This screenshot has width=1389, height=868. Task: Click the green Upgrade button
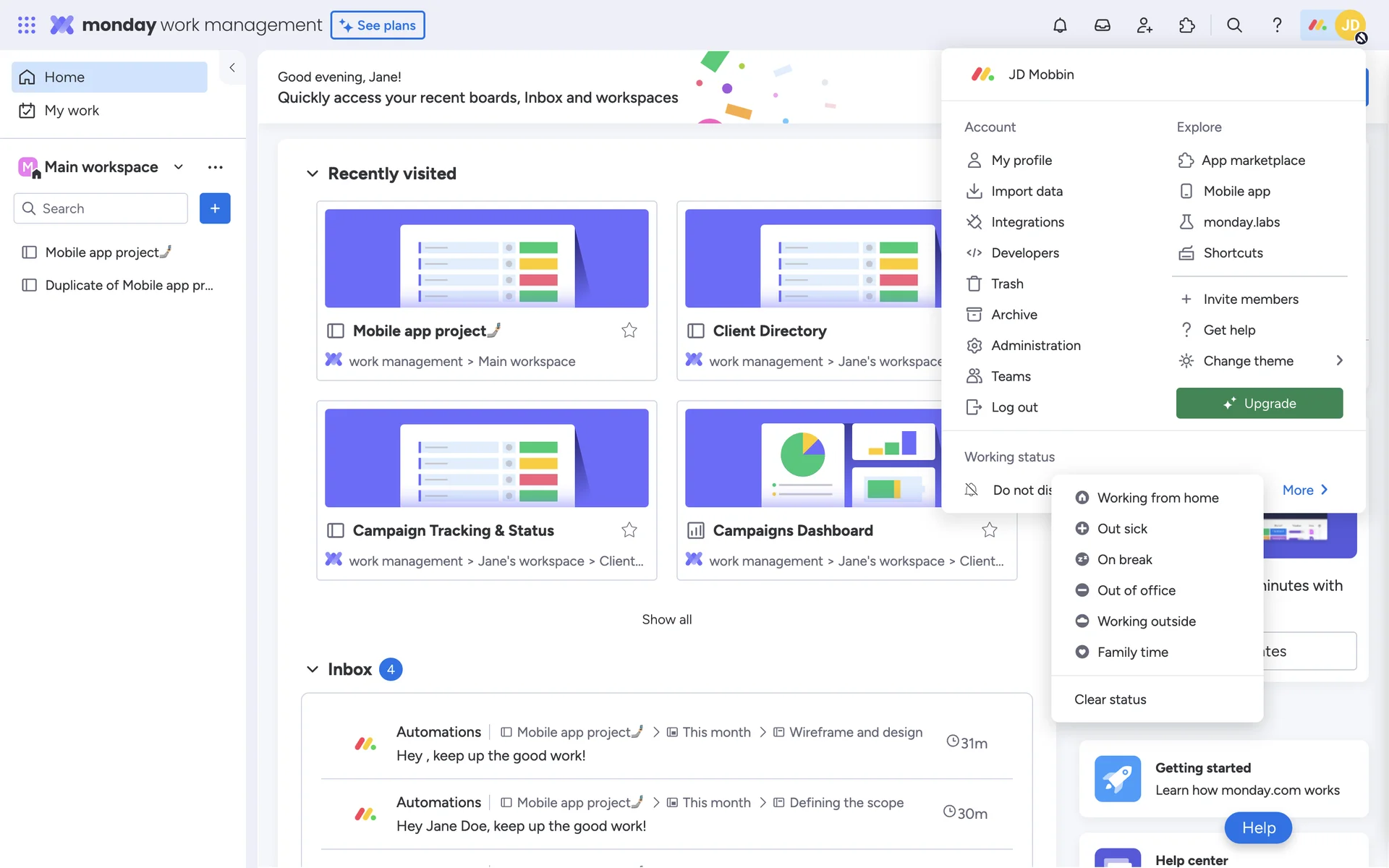coord(1259,404)
